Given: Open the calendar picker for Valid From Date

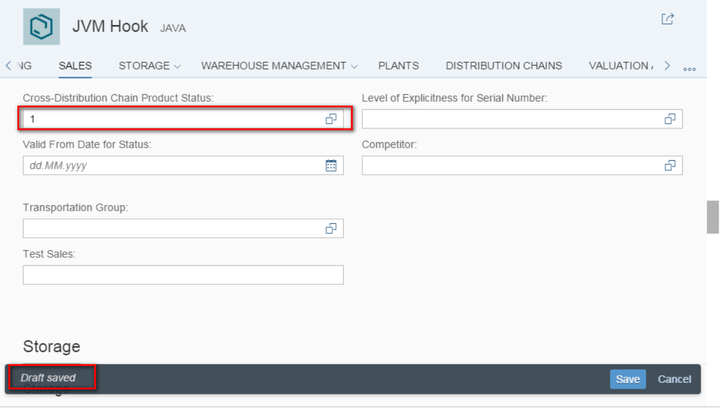Looking at the screenshot, I should [x=331, y=165].
